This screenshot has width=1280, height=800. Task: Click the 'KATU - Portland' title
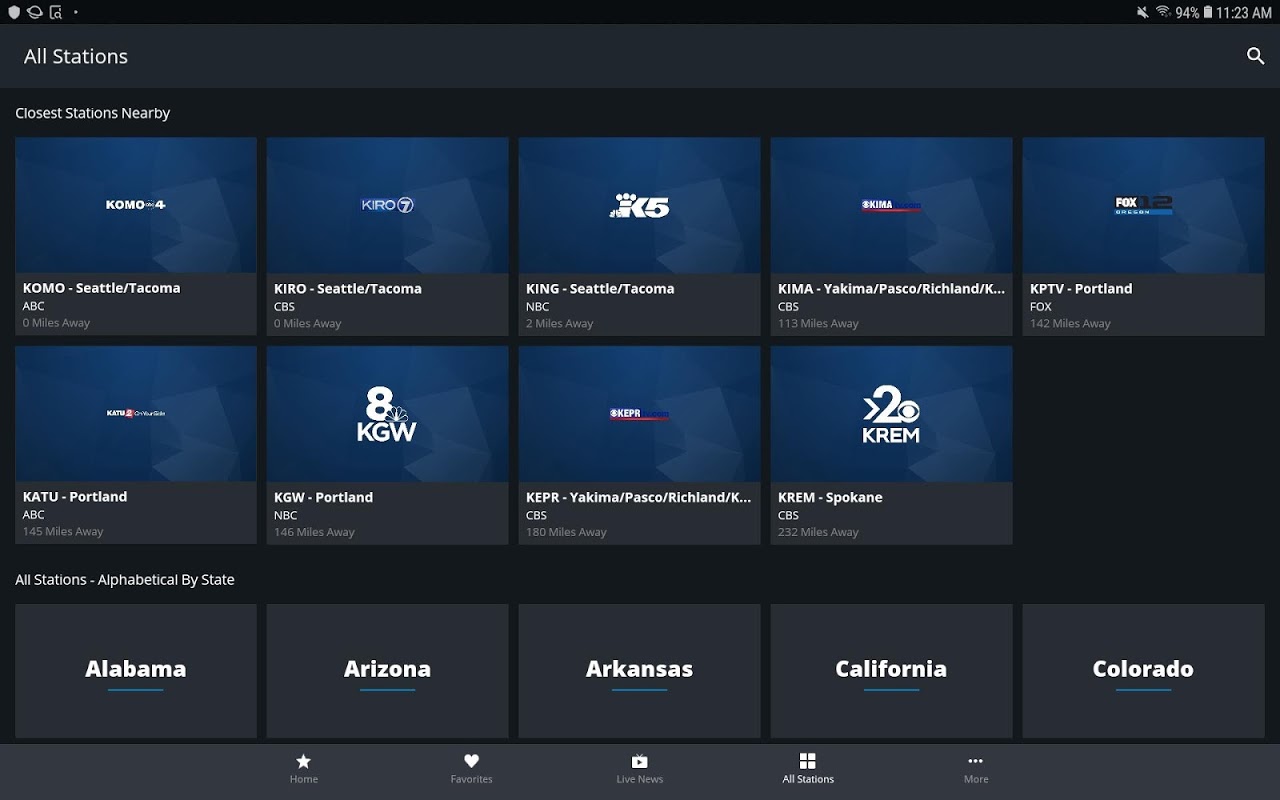[x=75, y=496]
